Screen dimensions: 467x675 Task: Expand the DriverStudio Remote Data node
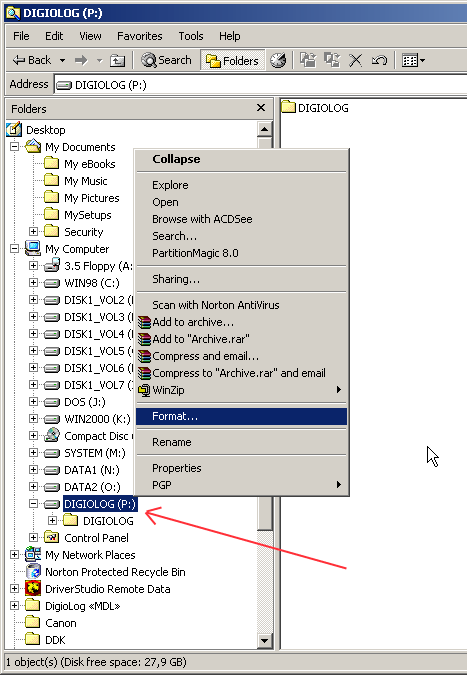15,589
